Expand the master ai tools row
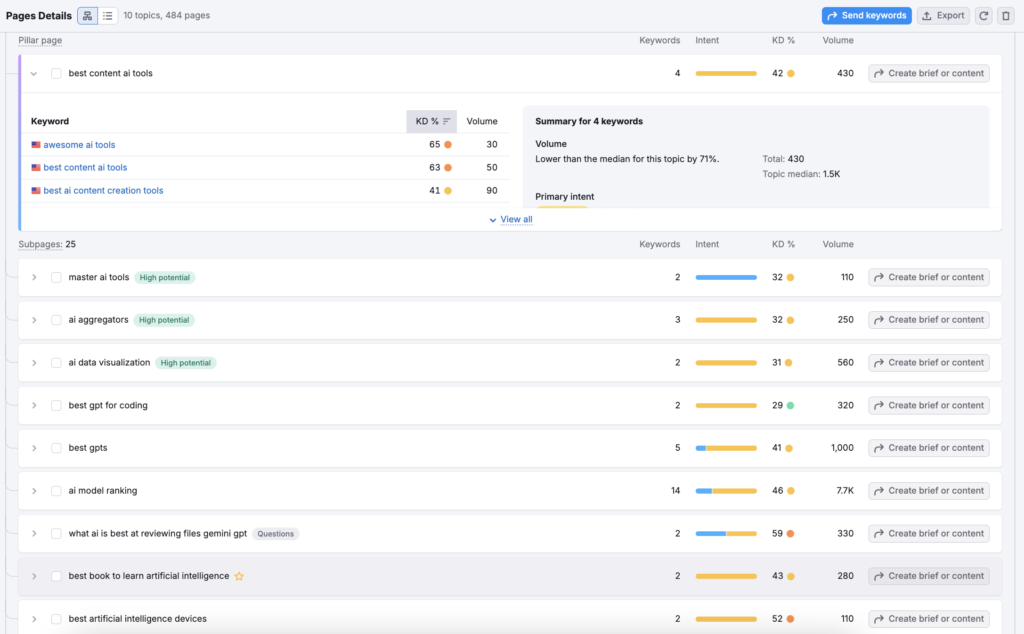The width and height of the screenshot is (1024, 634). tap(34, 277)
